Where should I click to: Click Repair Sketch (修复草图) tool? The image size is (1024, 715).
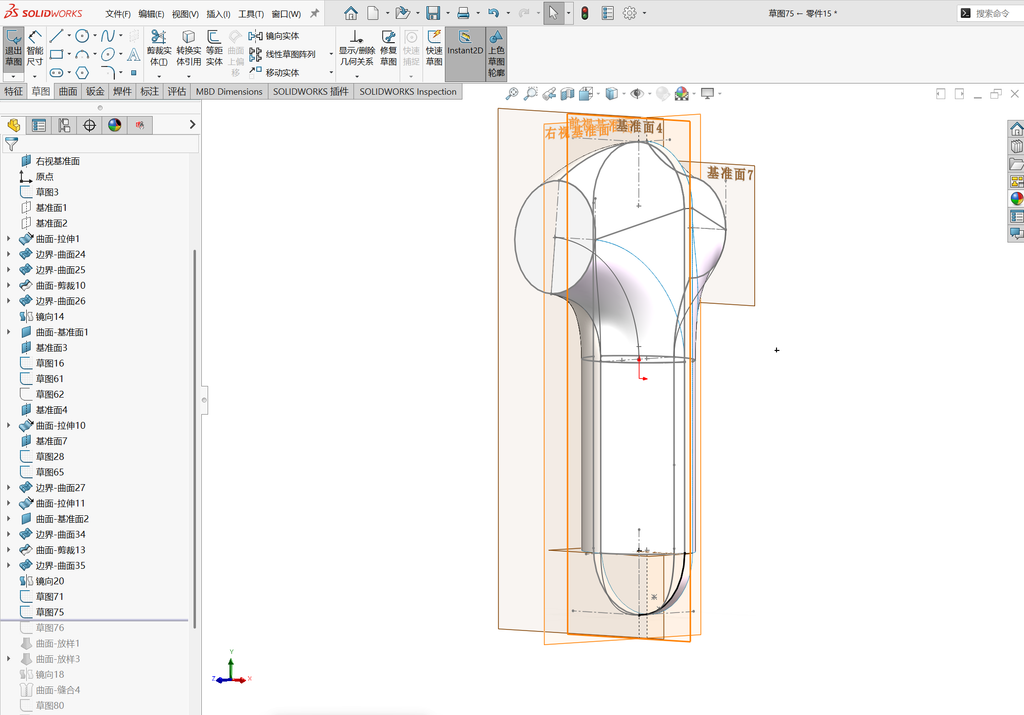pos(389,48)
